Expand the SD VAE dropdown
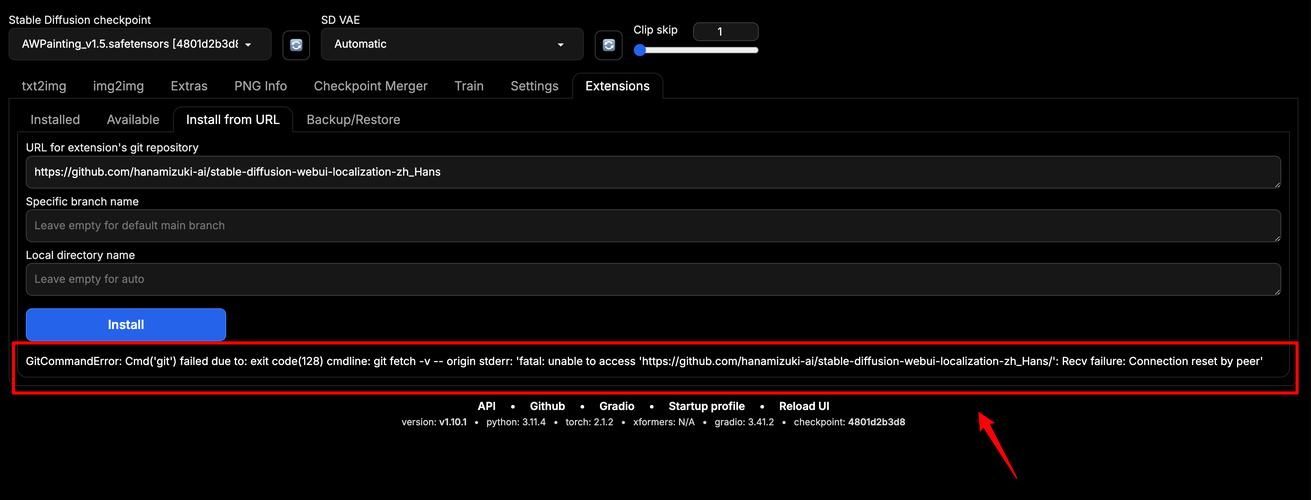 451,44
